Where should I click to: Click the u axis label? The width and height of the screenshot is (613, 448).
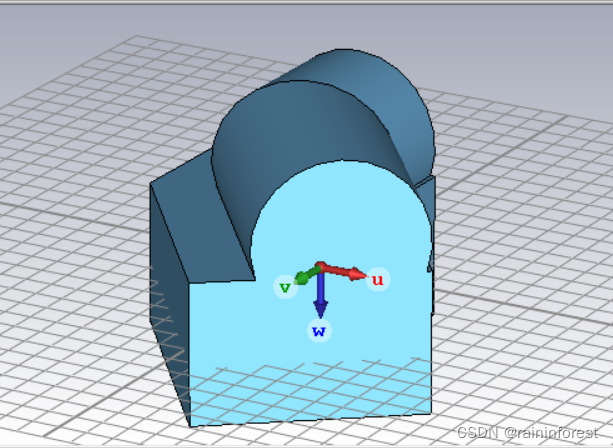click(x=378, y=280)
